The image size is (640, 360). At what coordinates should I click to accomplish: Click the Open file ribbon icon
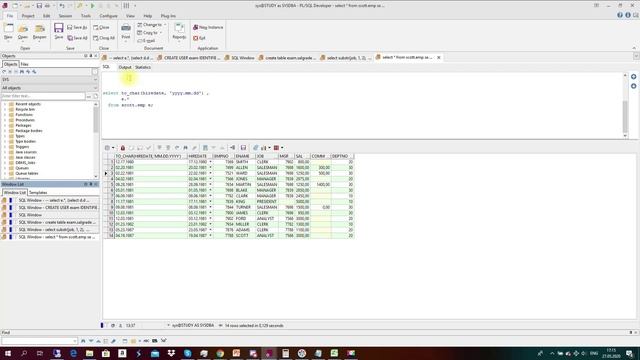[x=23, y=28]
